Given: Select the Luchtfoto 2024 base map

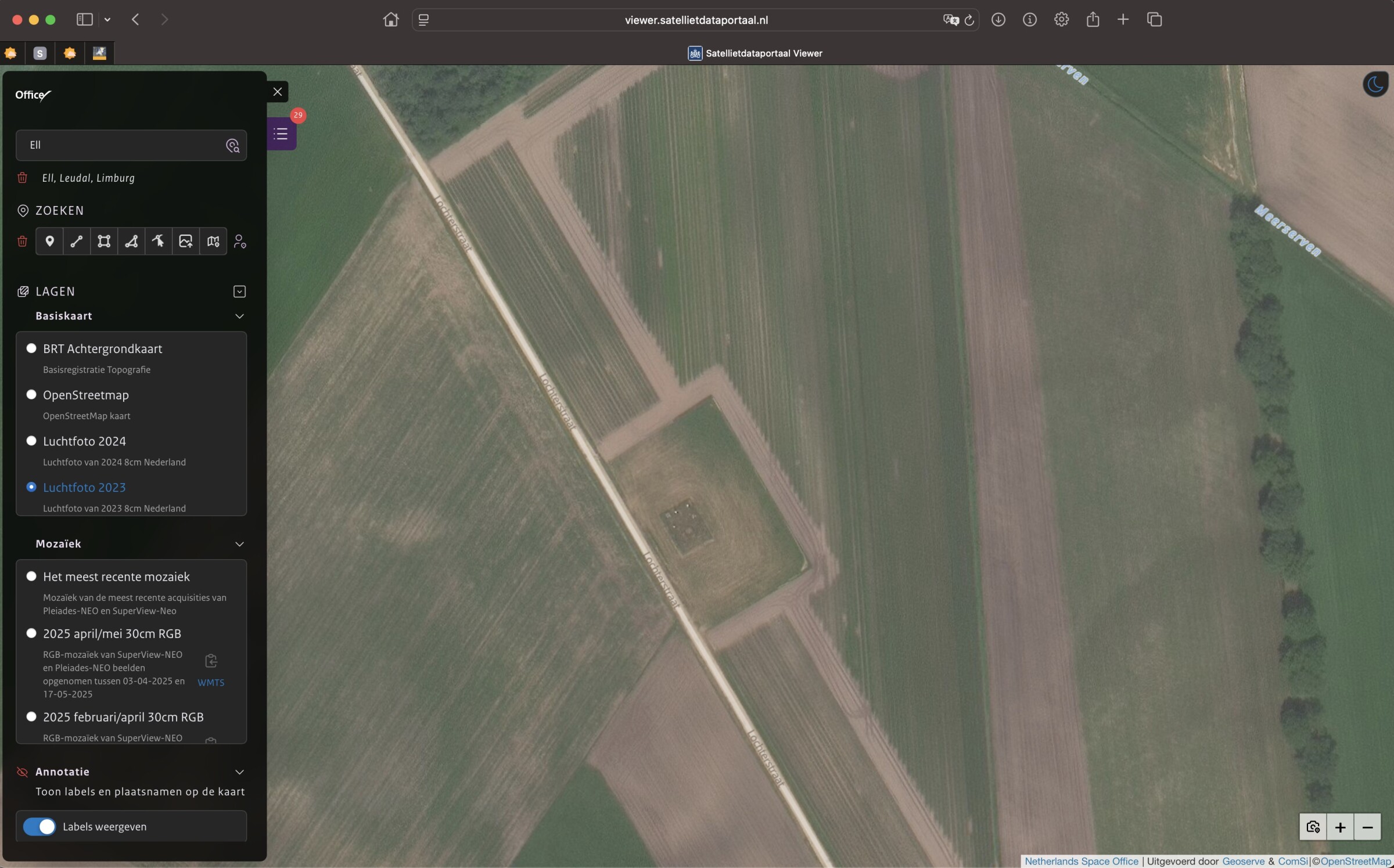Looking at the screenshot, I should pyautogui.click(x=32, y=441).
